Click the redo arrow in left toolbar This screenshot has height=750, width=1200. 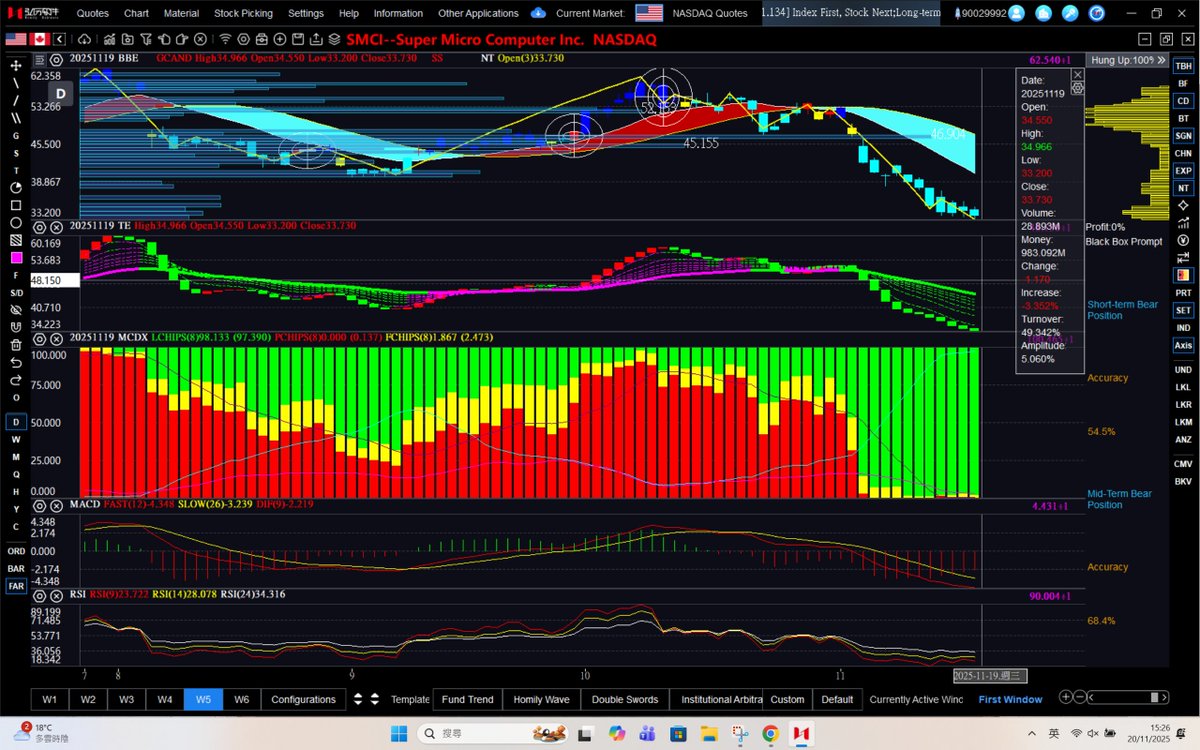pos(16,380)
